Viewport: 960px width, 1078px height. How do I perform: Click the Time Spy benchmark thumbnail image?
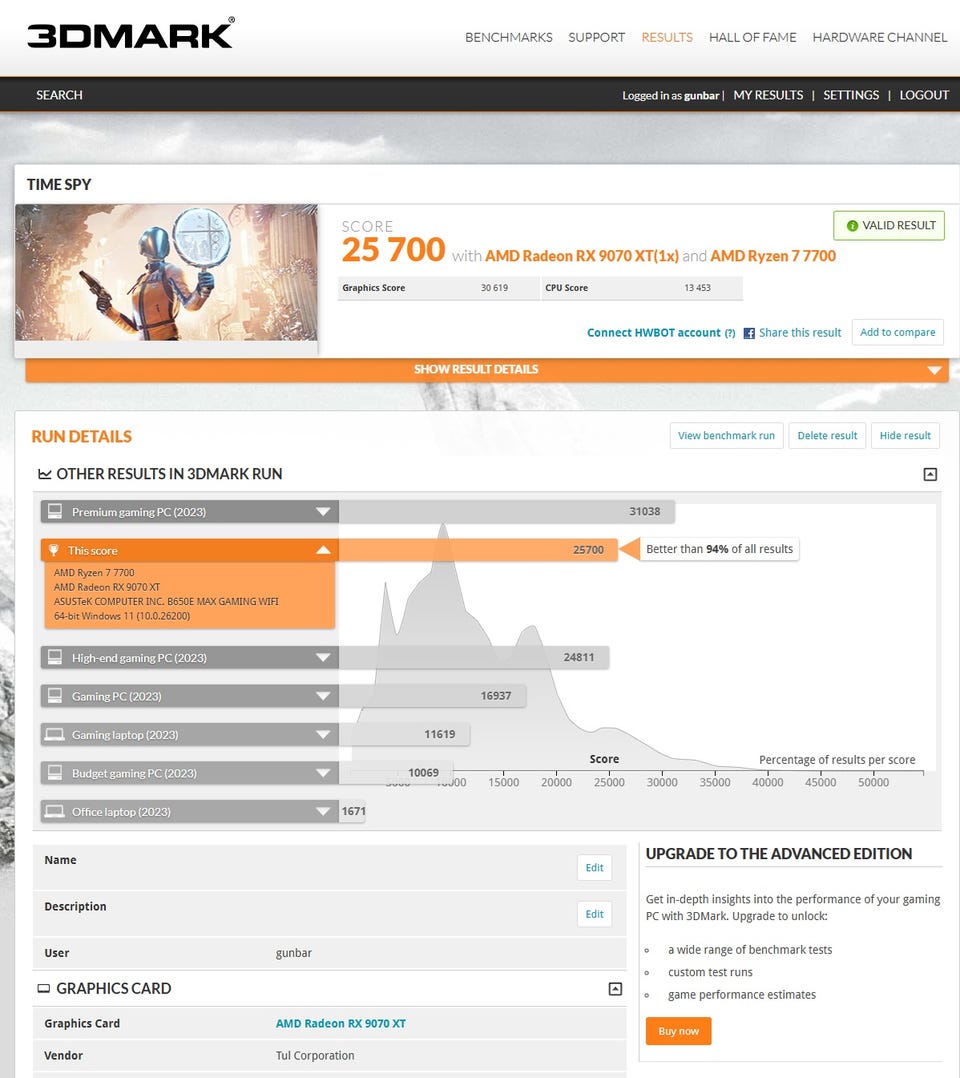tap(166, 272)
